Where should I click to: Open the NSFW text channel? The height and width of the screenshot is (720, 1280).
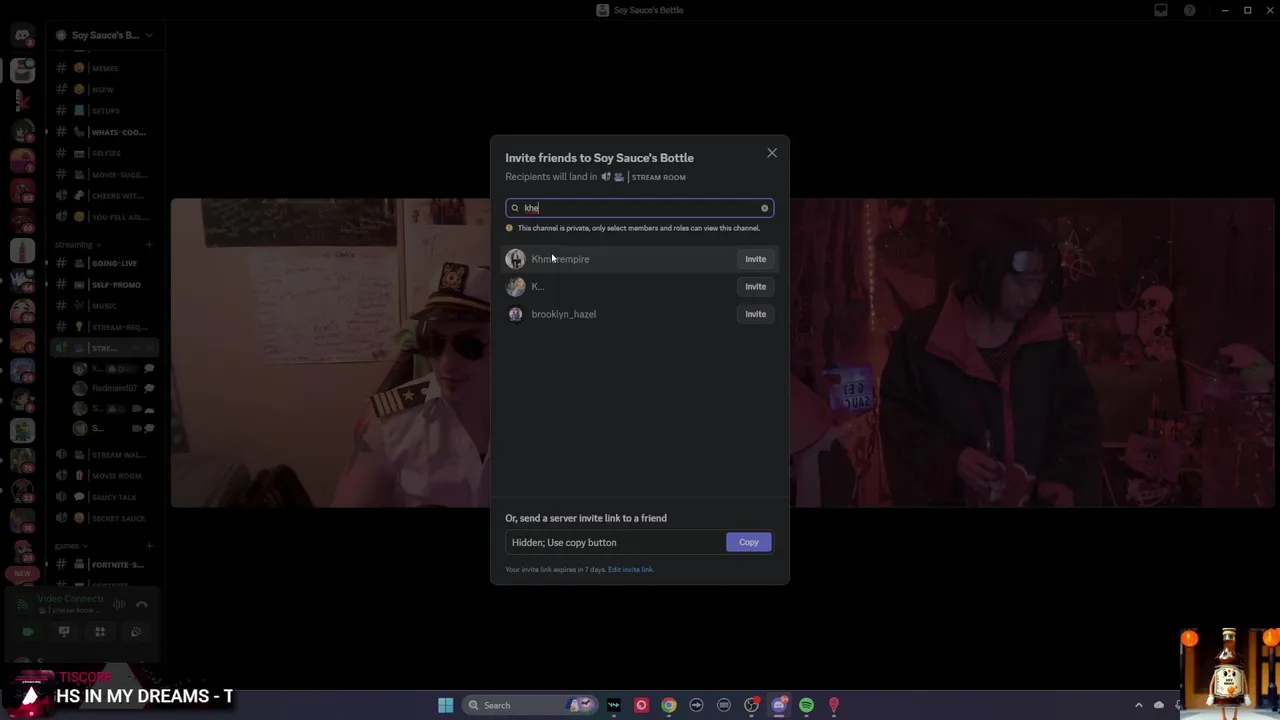104,89
